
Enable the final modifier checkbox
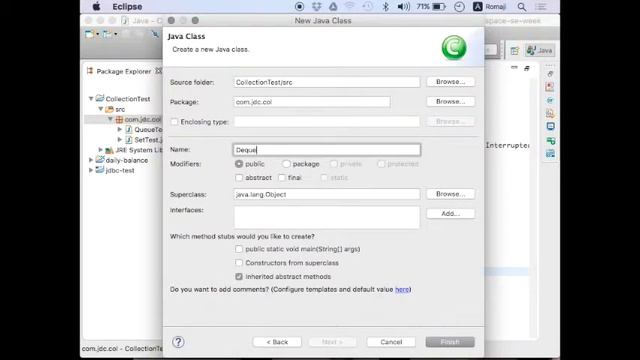coord(282,178)
